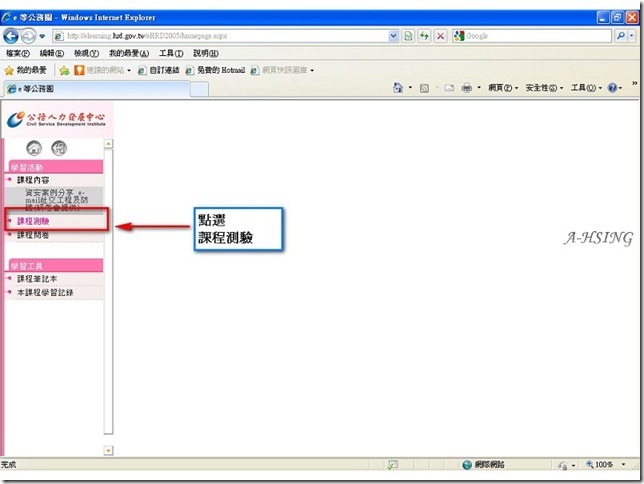Click the IE icon in the title bar
The image size is (644, 484).
point(6,17)
